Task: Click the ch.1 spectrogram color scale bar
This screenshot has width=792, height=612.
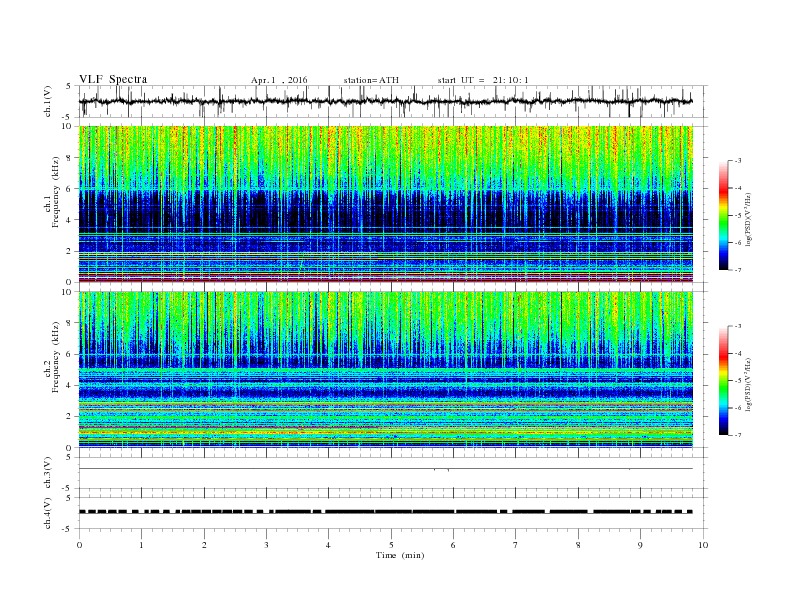Action: (x=724, y=215)
